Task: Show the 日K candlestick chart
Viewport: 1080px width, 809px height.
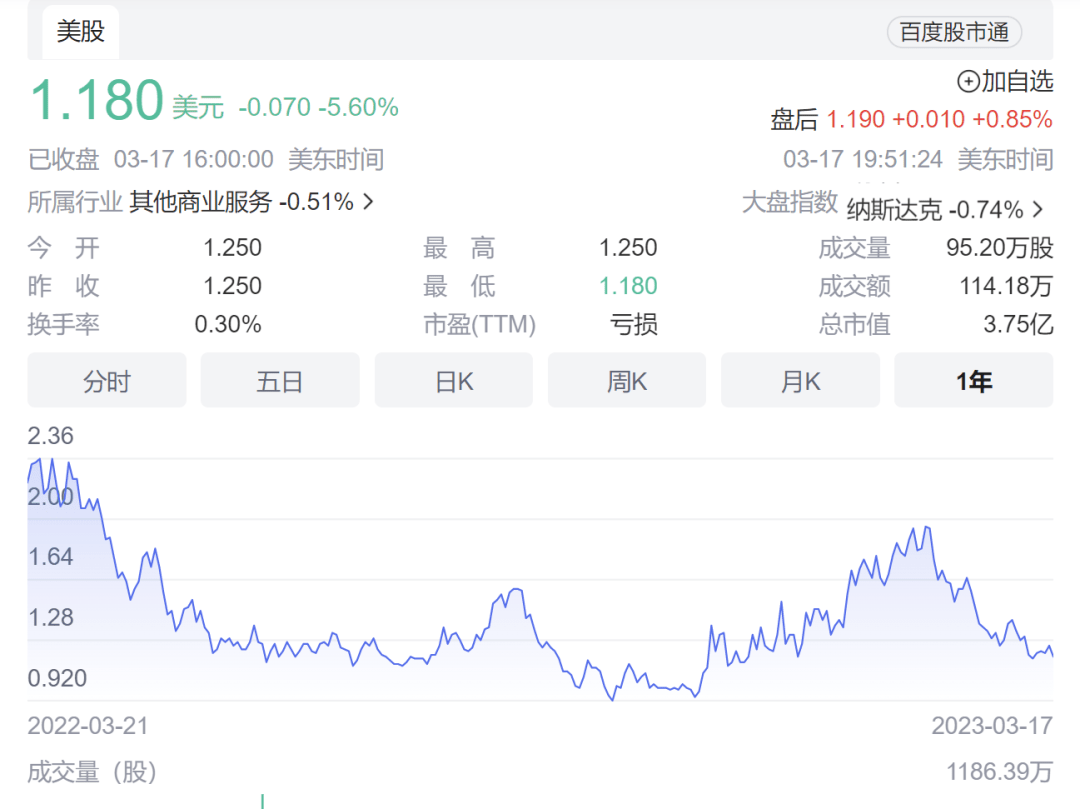Action: [x=454, y=381]
